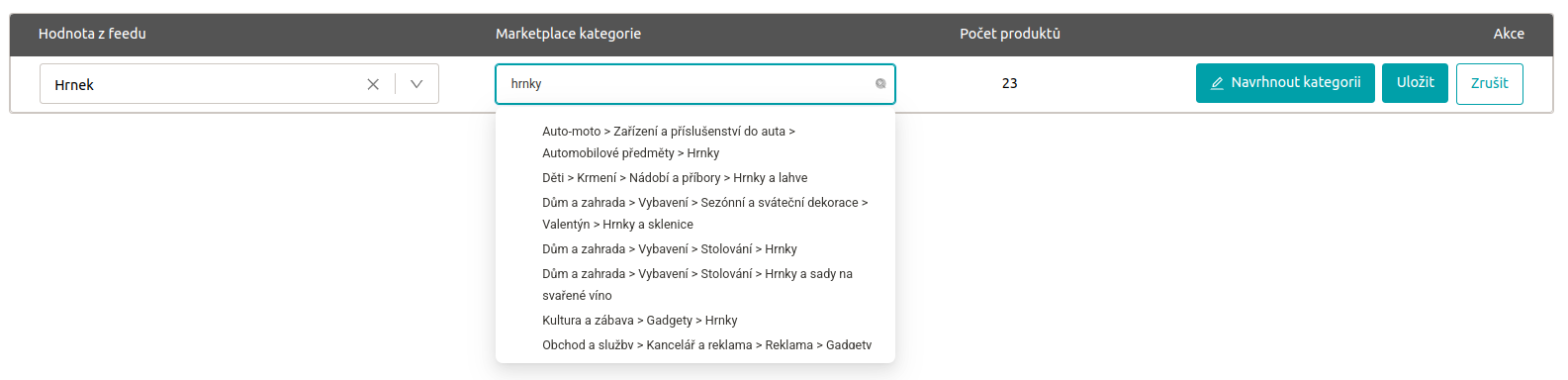Click the pencil icon on Navrhnout kategorii
This screenshot has height=380, width=1568.
click(x=1218, y=83)
